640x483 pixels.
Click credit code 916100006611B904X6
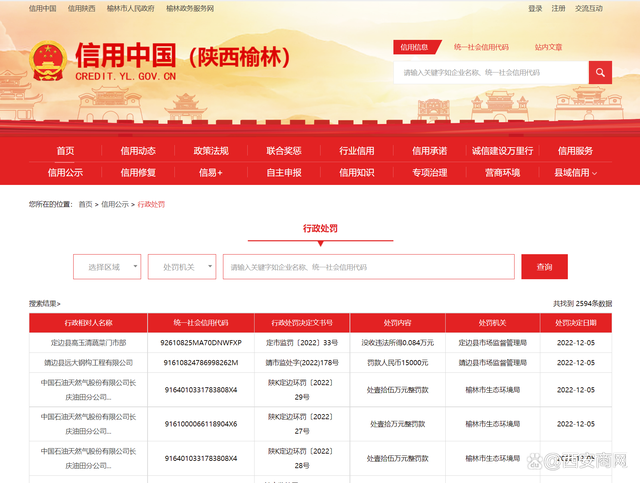201,424
